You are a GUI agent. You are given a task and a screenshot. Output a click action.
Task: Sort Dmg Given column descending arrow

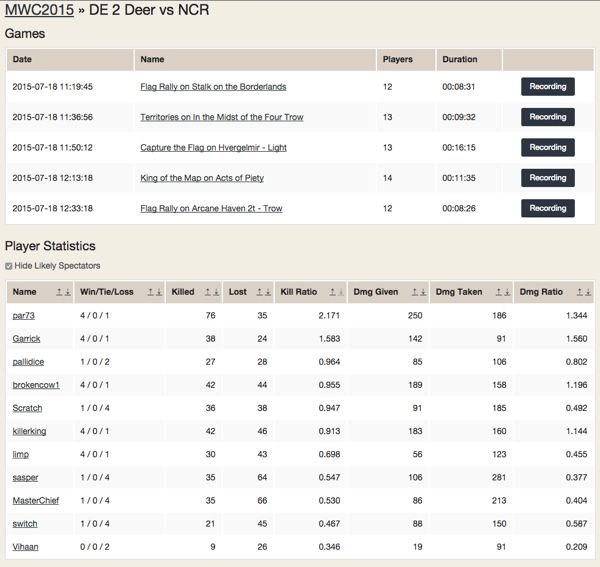[x=423, y=292]
